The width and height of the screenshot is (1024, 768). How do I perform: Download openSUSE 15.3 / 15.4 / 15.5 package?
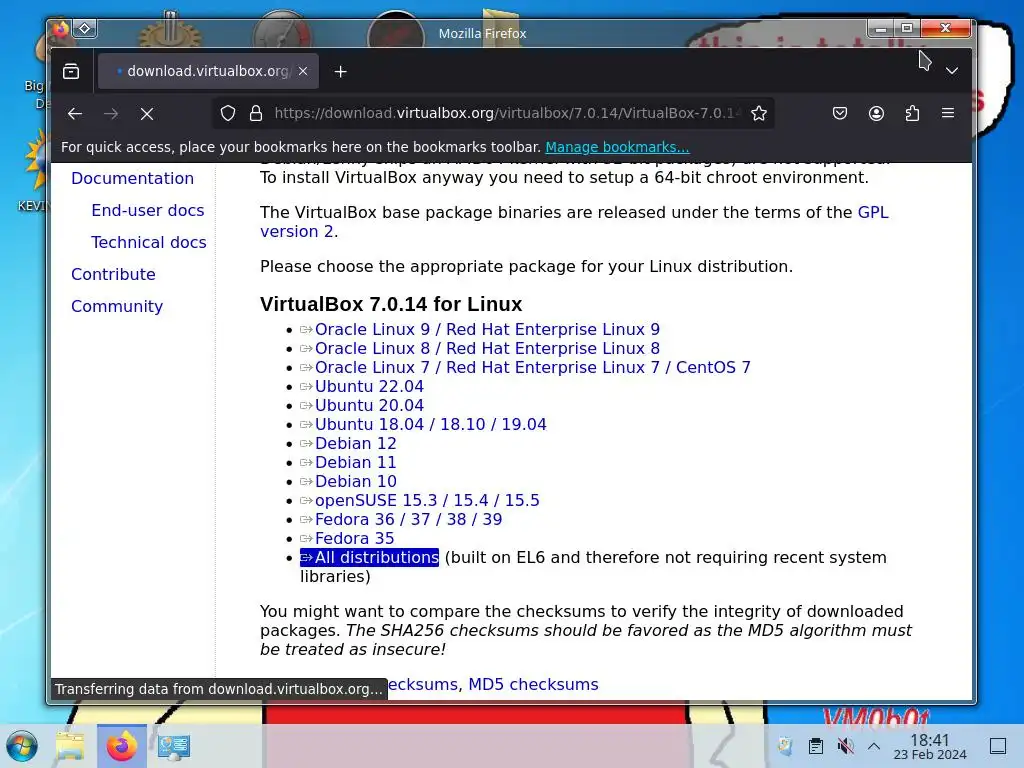[420, 500]
